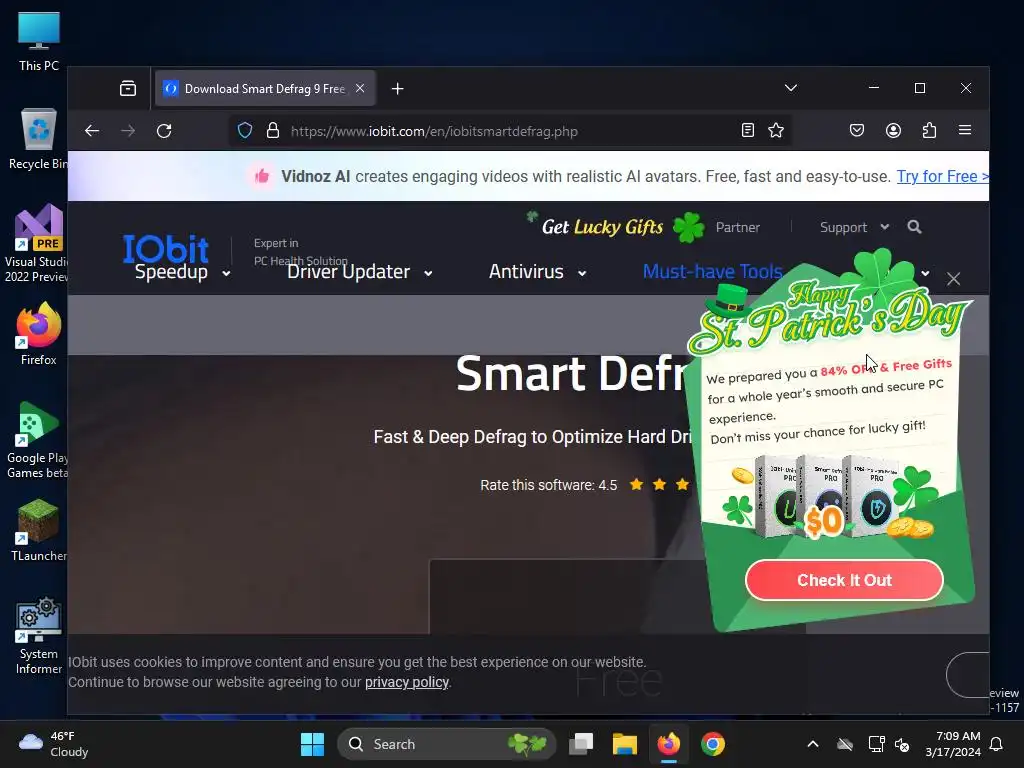The image size is (1024, 768).
Task: Open This PC desktop icon
Action: [x=39, y=41]
